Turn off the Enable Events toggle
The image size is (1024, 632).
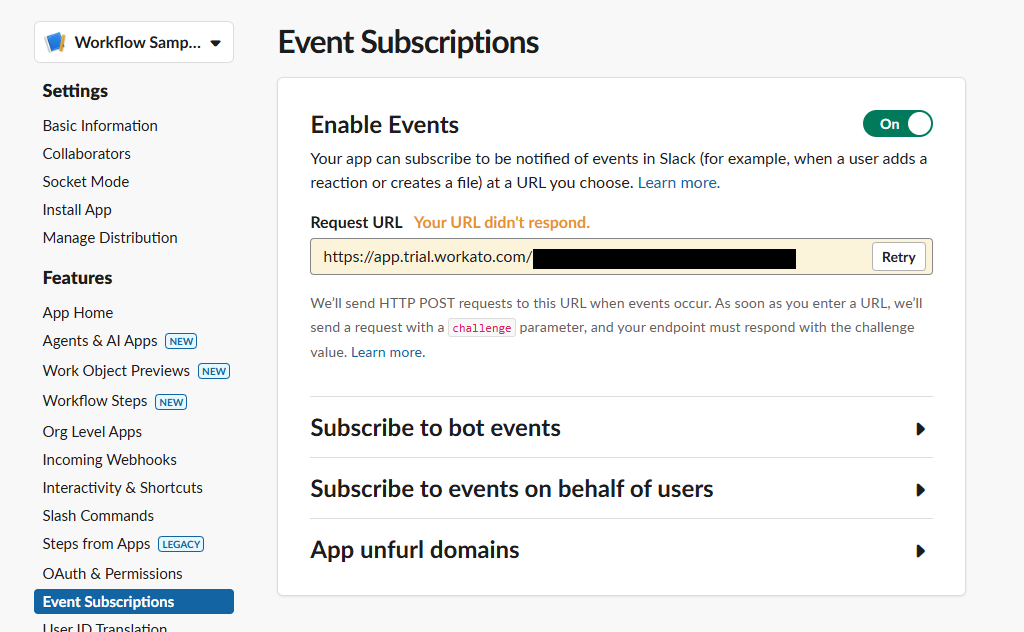[897, 124]
